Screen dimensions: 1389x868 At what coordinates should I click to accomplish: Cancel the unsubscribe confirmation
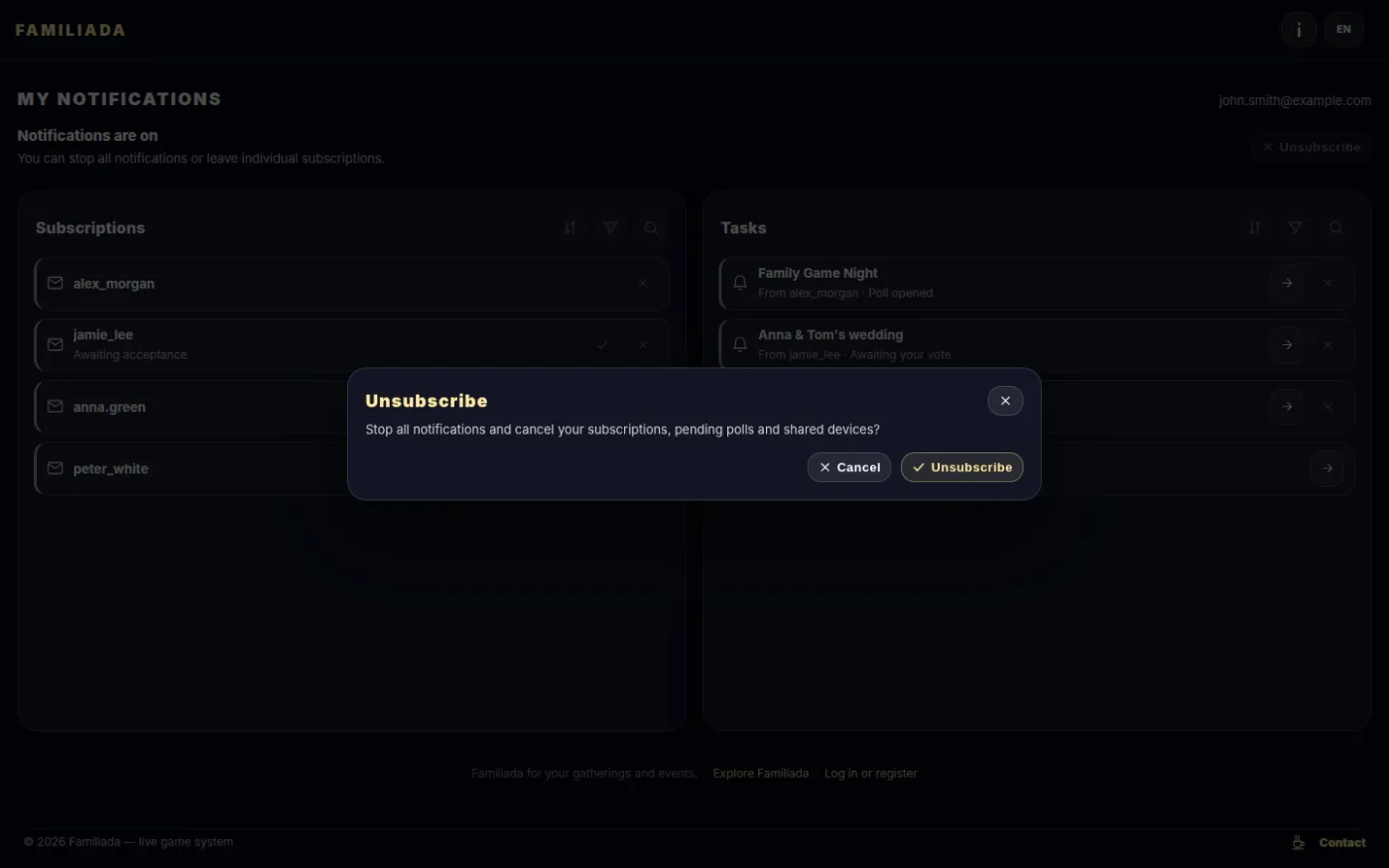pos(849,467)
